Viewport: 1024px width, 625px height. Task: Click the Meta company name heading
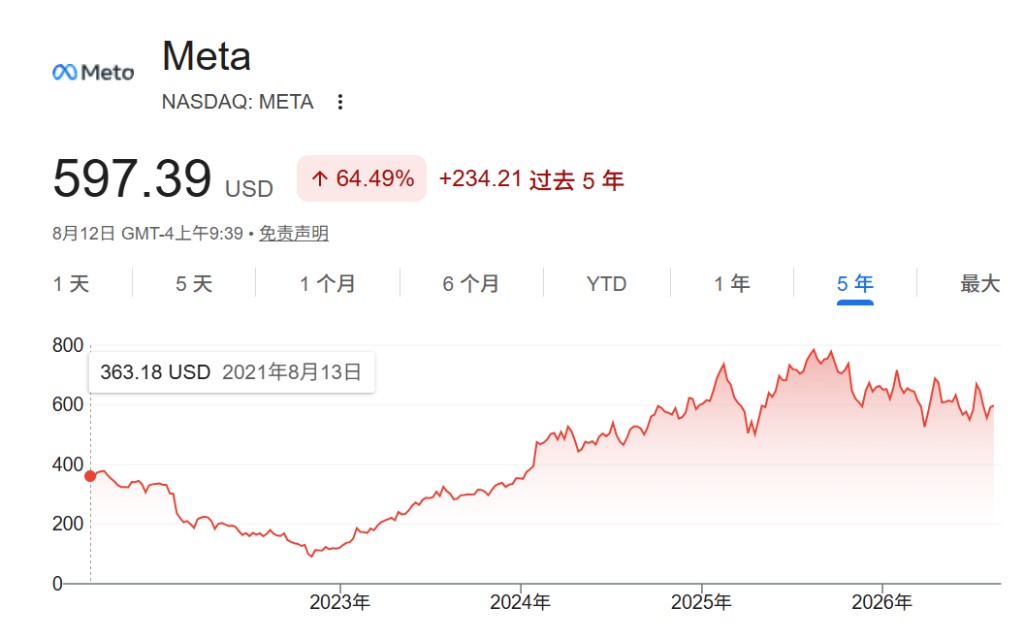click(x=206, y=56)
